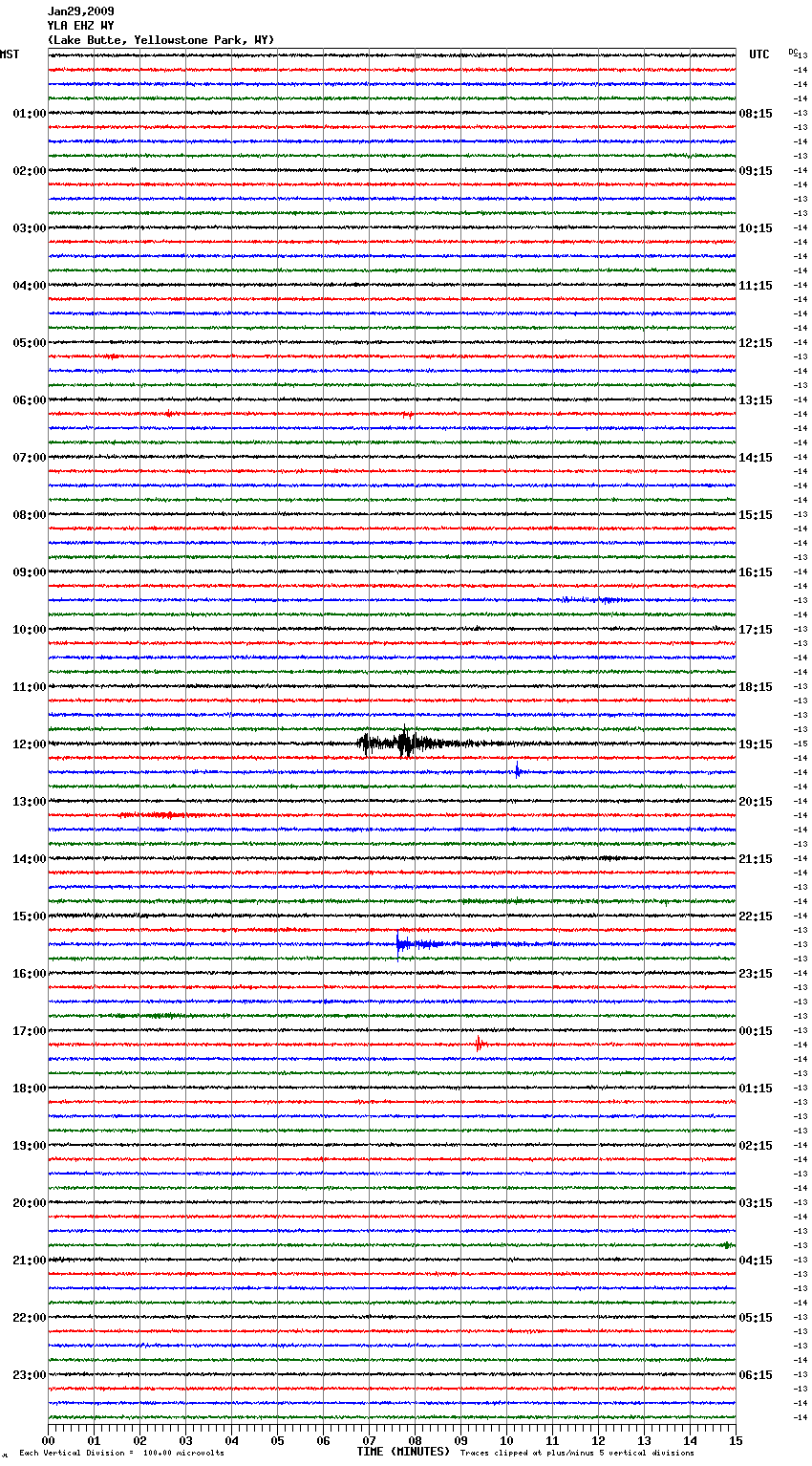Image resolution: width=812 pixels, height=1466 pixels.
Task: Select the 08:00 MST time label
Action: coord(29,515)
